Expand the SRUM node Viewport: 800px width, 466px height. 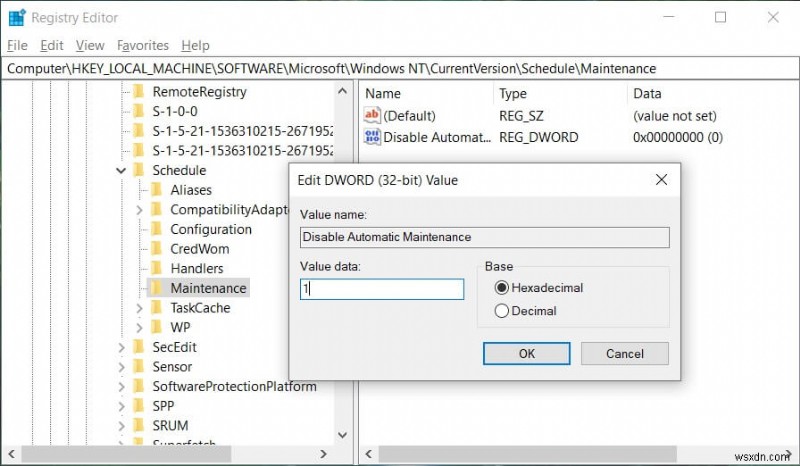(121, 426)
